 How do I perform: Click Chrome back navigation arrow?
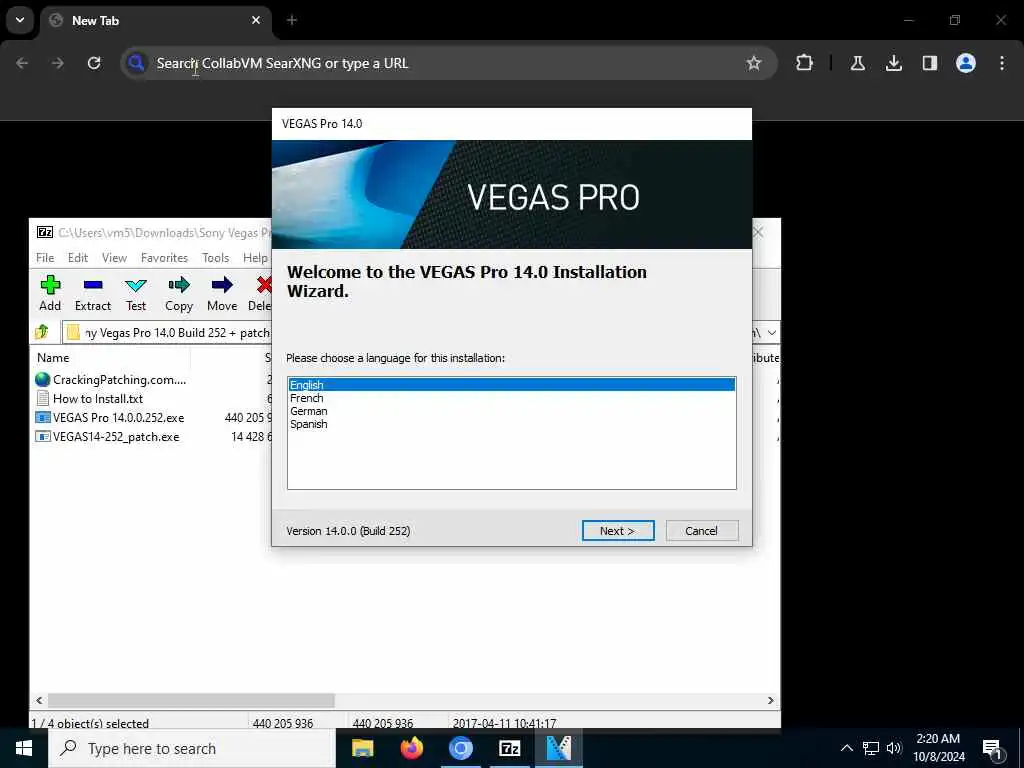[x=22, y=63]
